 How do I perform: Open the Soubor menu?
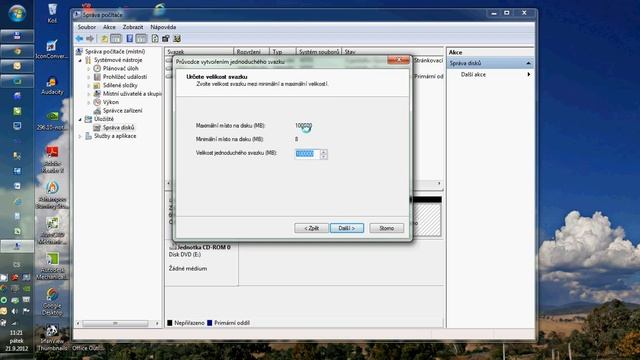(87, 27)
